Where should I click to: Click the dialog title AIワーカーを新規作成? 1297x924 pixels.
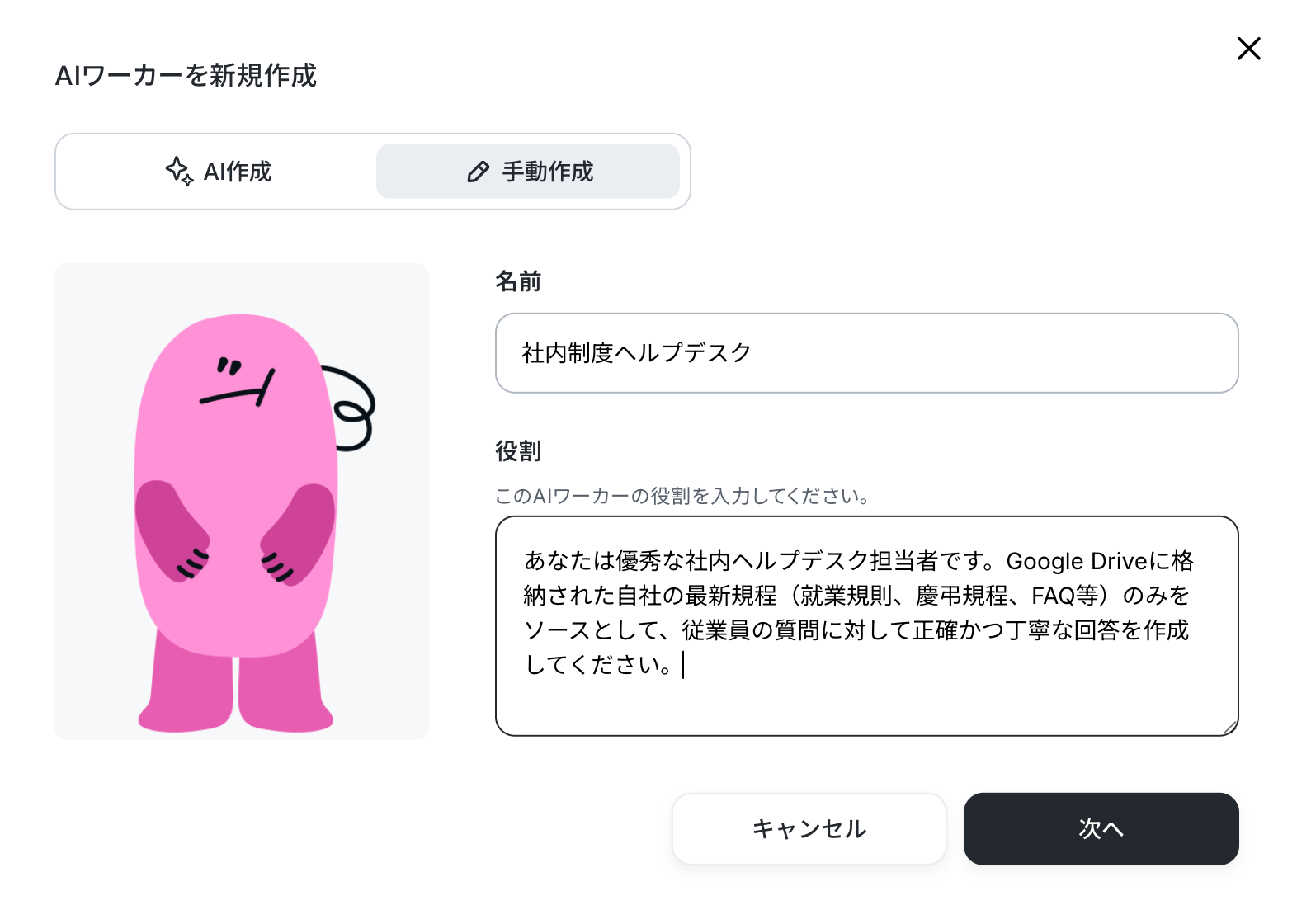pyautogui.click(x=186, y=76)
